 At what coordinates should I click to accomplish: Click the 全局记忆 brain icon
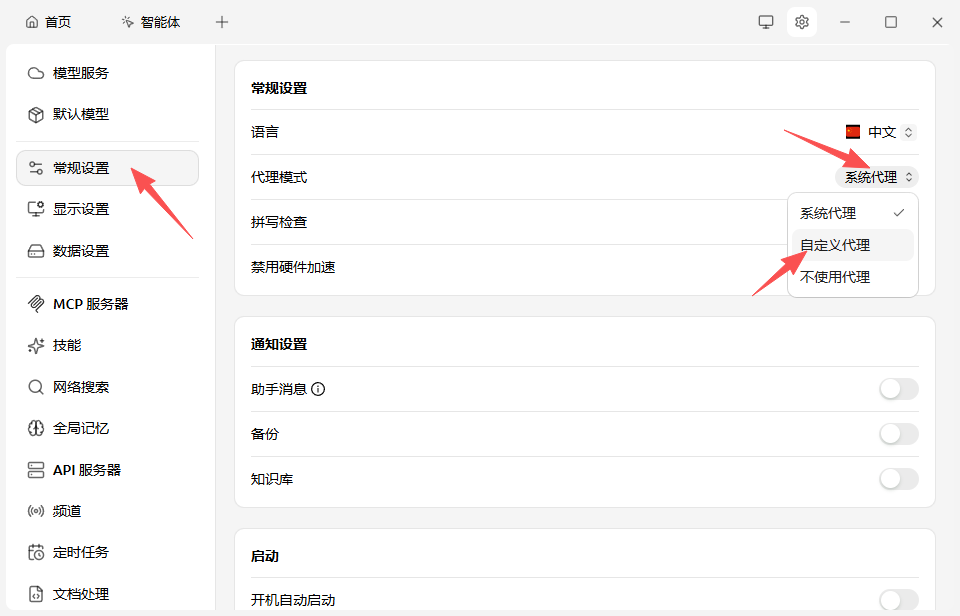tap(36, 428)
